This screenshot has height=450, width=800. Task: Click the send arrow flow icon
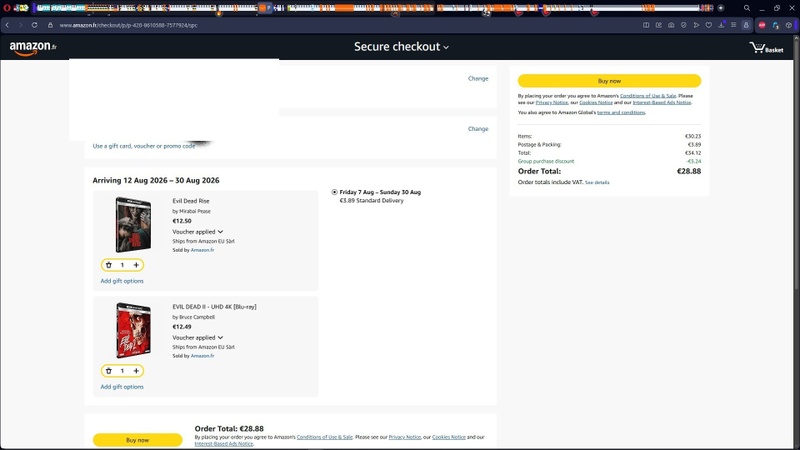tap(696, 25)
